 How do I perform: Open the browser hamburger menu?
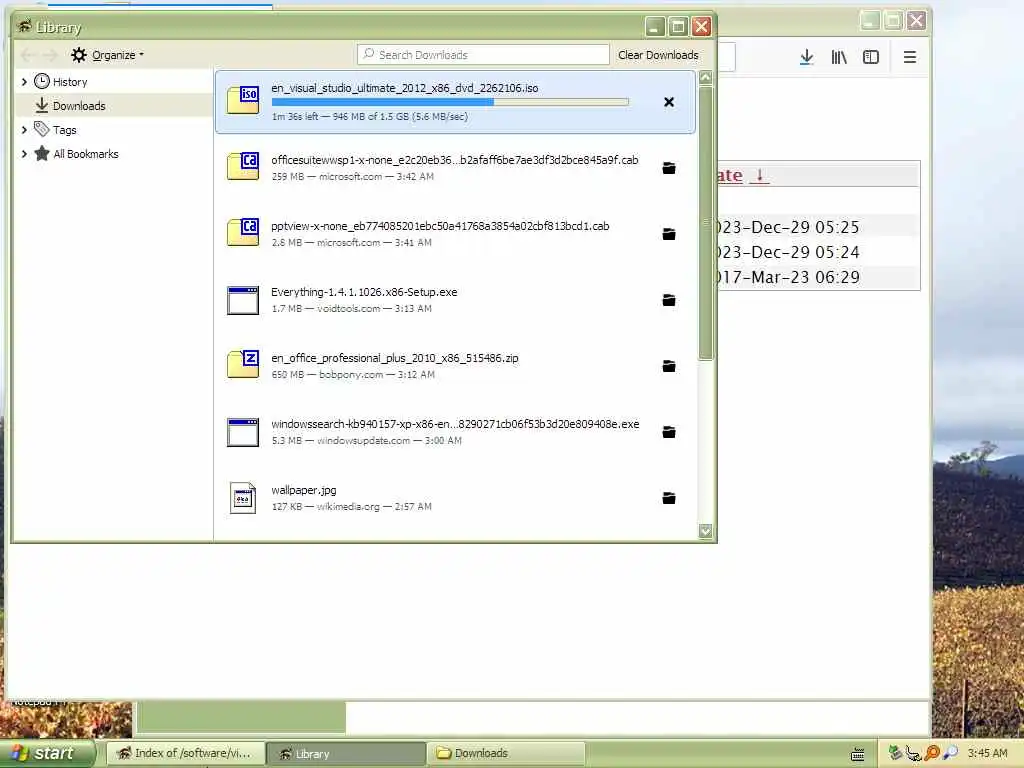pyautogui.click(x=910, y=57)
